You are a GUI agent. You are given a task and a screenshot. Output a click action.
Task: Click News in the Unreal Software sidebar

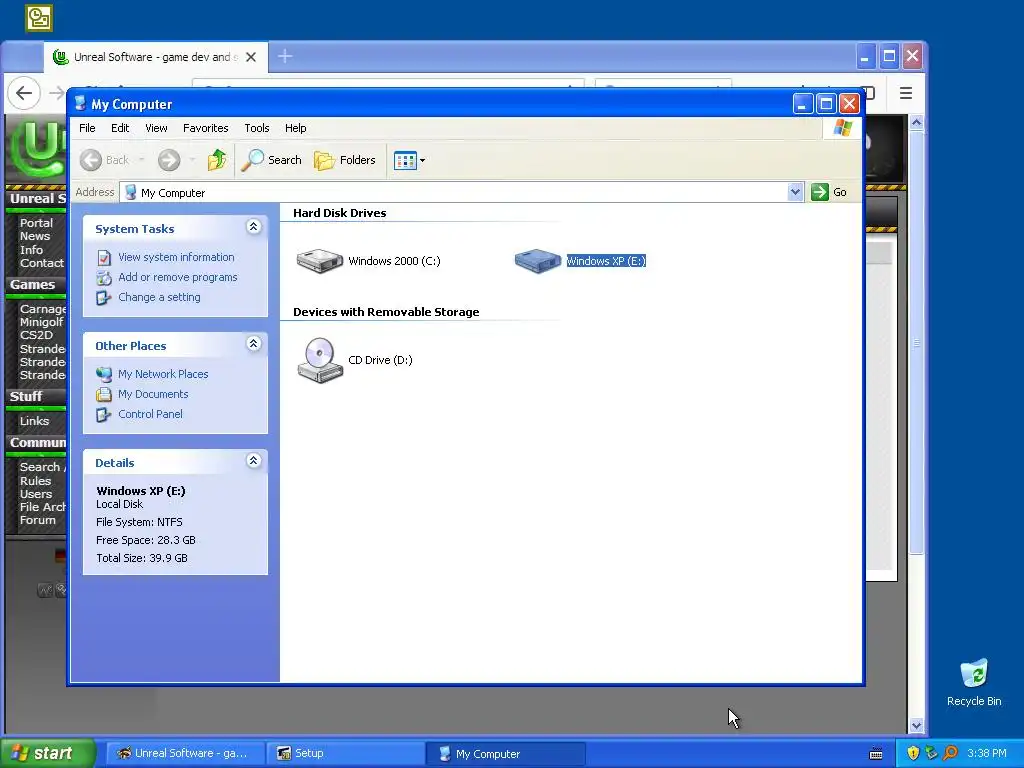tap(35, 236)
